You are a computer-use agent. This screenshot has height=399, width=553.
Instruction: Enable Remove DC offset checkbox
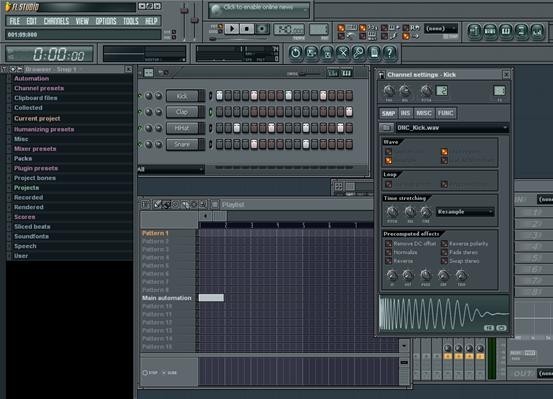pos(388,244)
